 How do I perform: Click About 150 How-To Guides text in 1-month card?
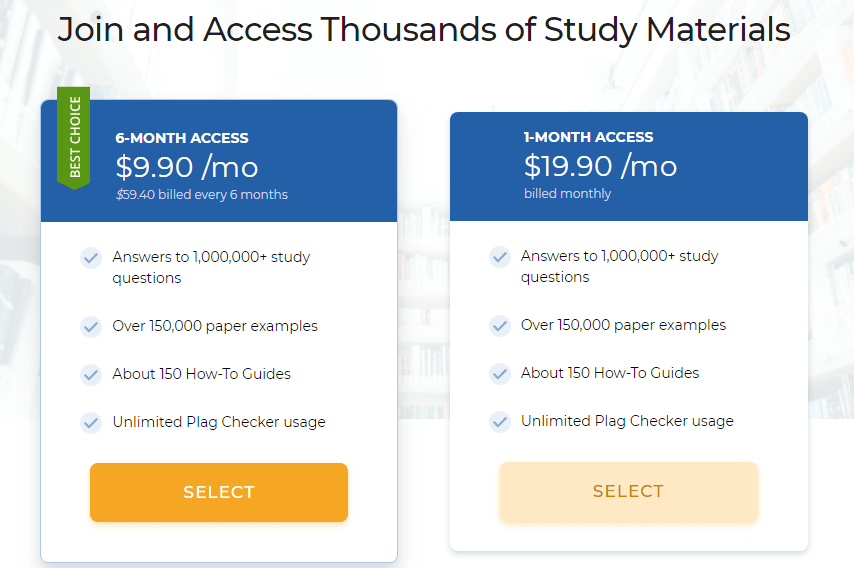(x=610, y=373)
